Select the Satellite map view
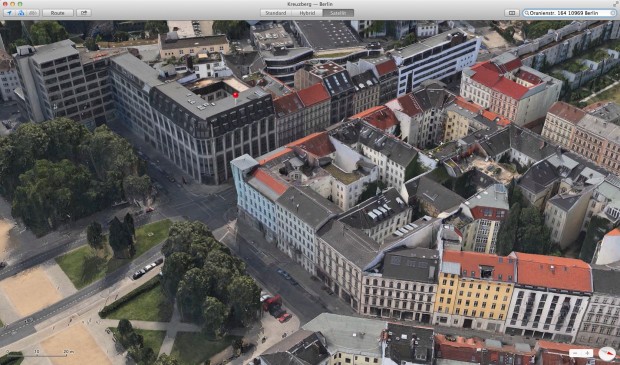The width and height of the screenshot is (620, 365). [x=338, y=13]
